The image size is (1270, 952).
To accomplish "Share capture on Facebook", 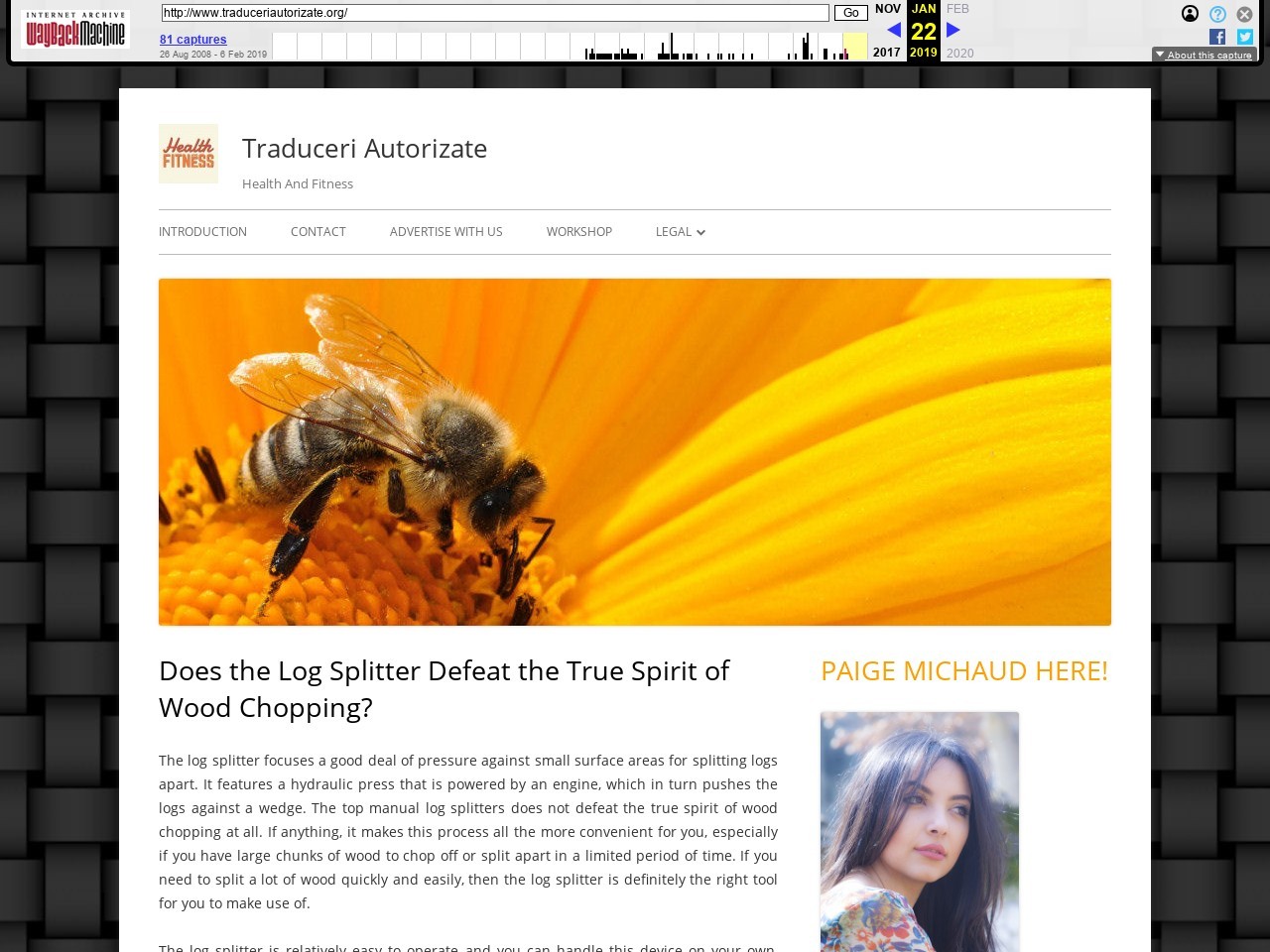I will pos(1217,37).
